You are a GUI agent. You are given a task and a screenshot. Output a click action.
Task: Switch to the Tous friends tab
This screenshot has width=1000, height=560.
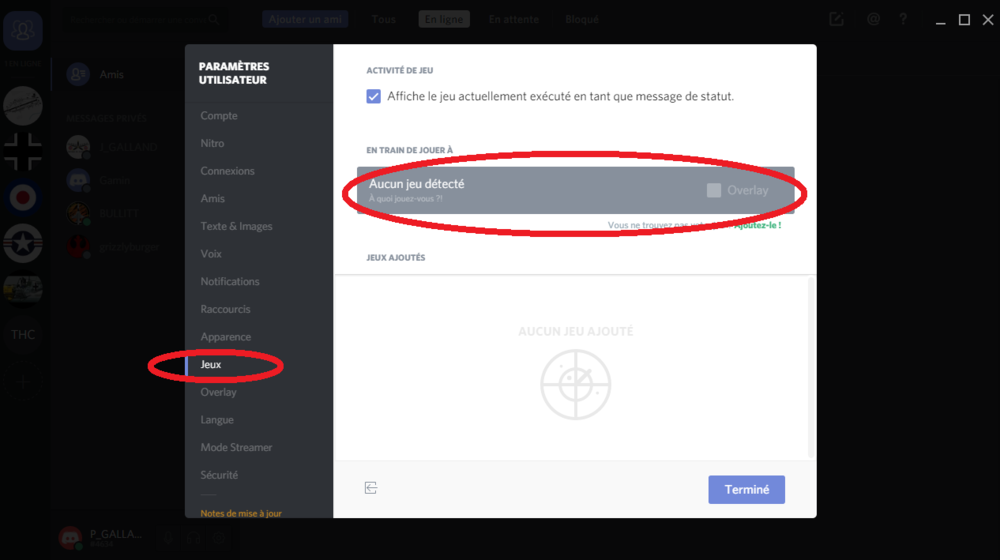click(383, 19)
